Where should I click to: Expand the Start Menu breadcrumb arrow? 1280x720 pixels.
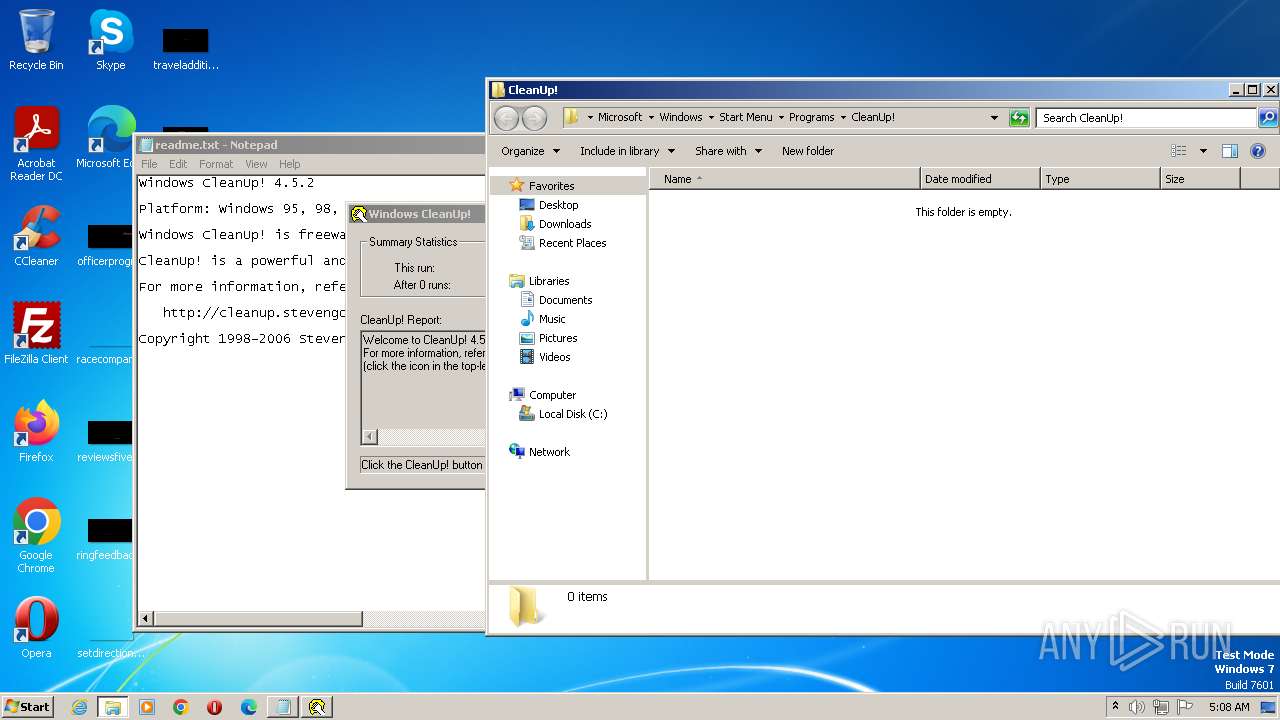click(x=781, y=117)
